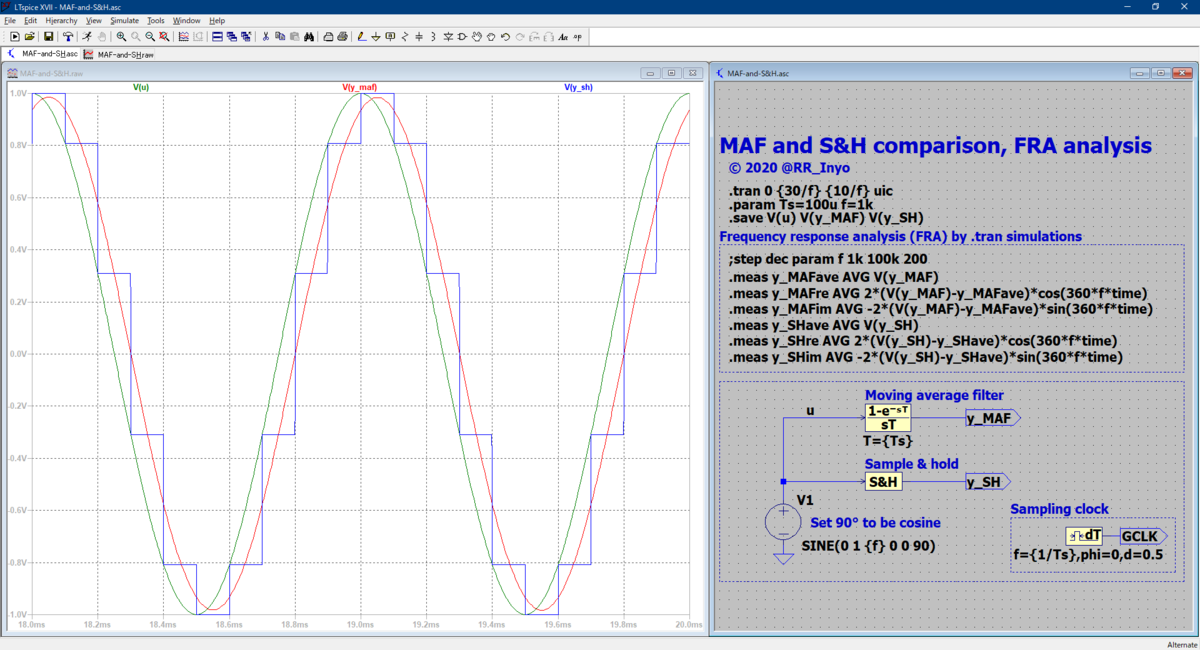
Task: Open the Edit menu
Action: tap(30, 20)
